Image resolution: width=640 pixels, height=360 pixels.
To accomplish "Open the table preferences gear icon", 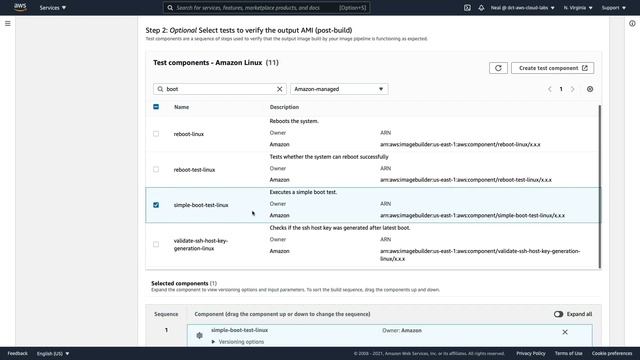I will (x=590, y=89).
